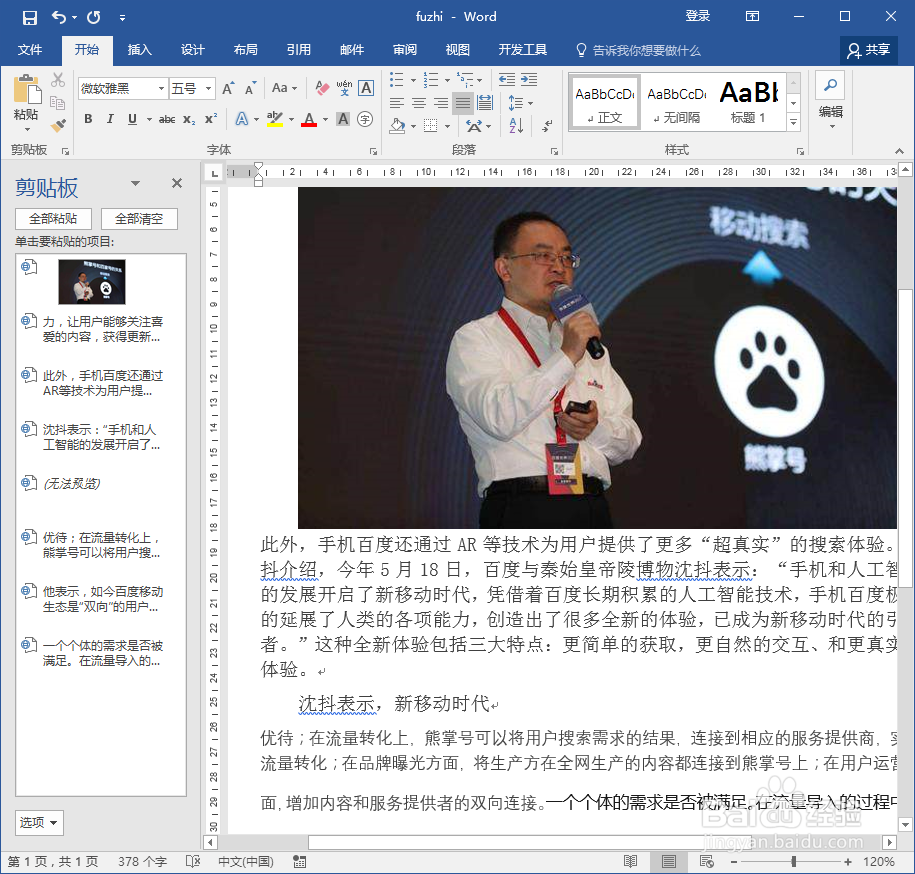Increase font size with A up icon
This screenshot has height=874, width=915.
click(228, 89)
